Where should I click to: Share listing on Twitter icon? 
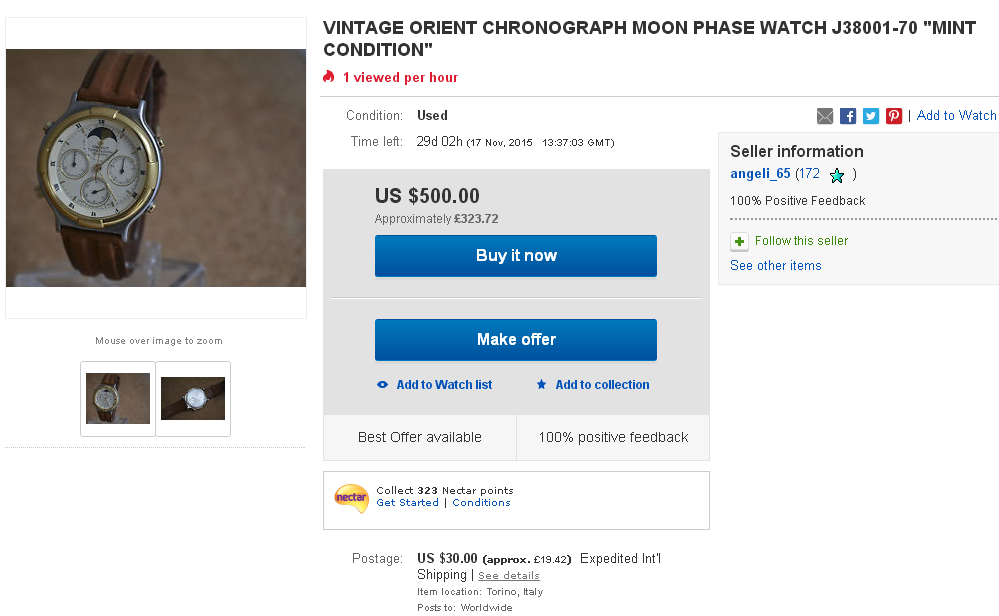[x=871, y=116]
